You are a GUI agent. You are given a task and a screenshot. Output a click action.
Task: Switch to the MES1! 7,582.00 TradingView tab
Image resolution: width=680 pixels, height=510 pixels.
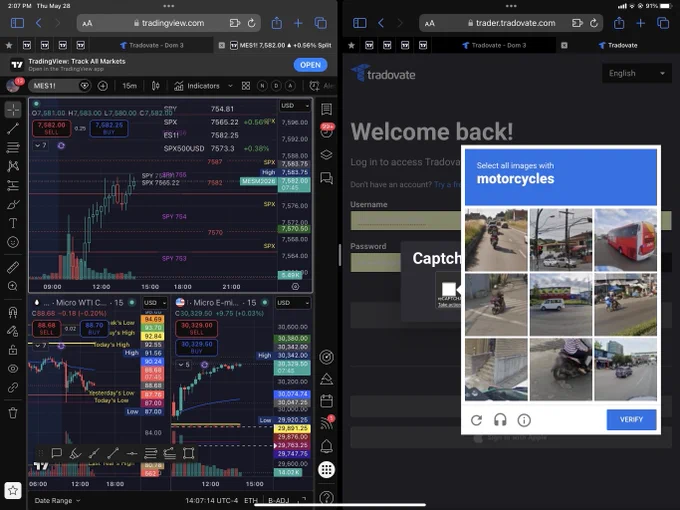[280, 45]
